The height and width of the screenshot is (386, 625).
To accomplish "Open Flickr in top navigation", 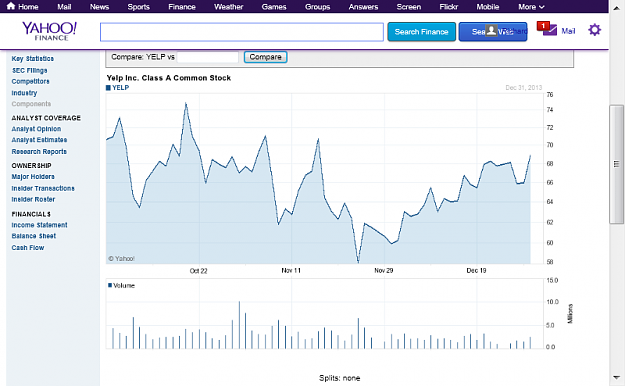I will [x=448, y=7].
